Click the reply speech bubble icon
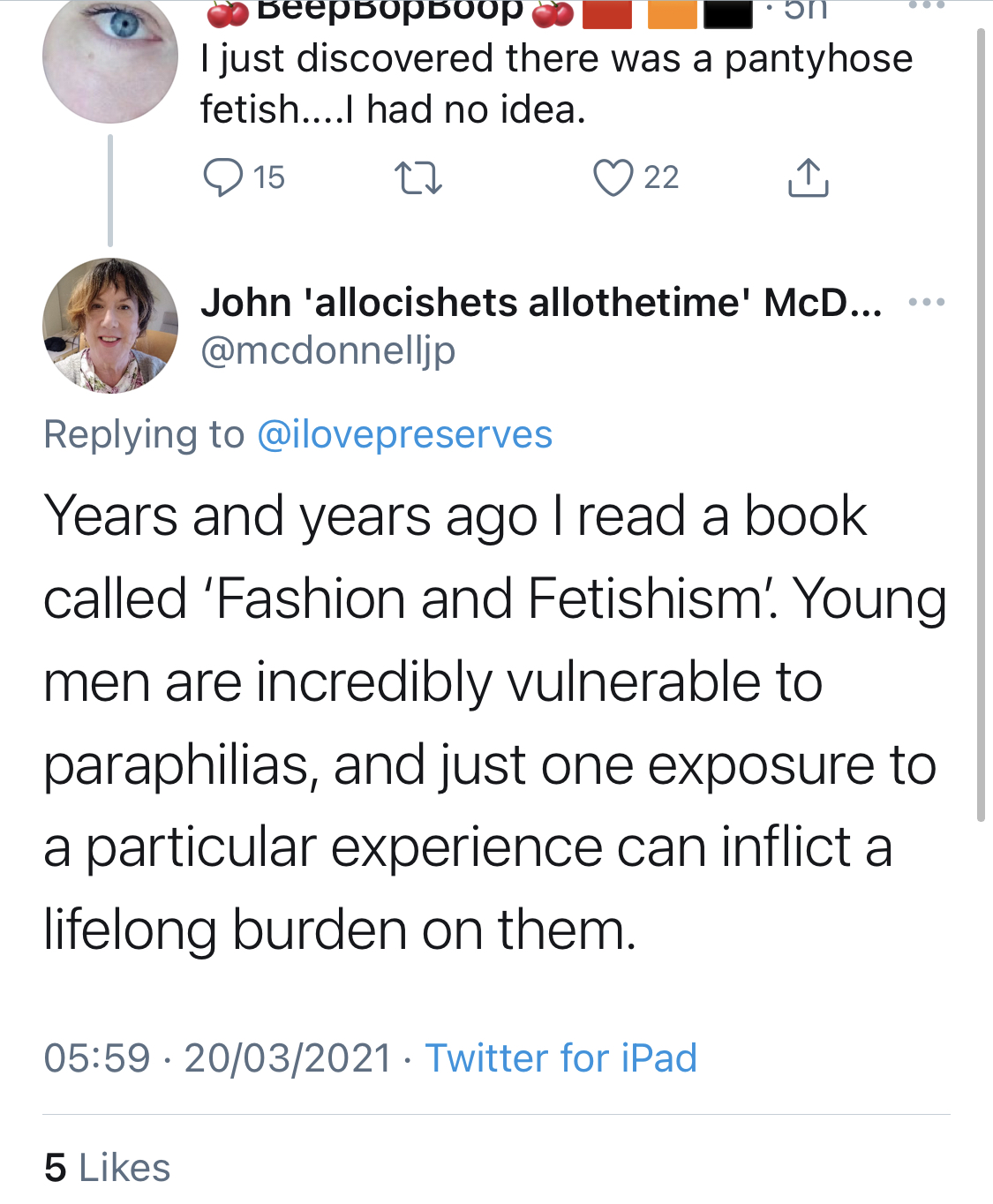The image size is (993, 1204). coord(222,177)
